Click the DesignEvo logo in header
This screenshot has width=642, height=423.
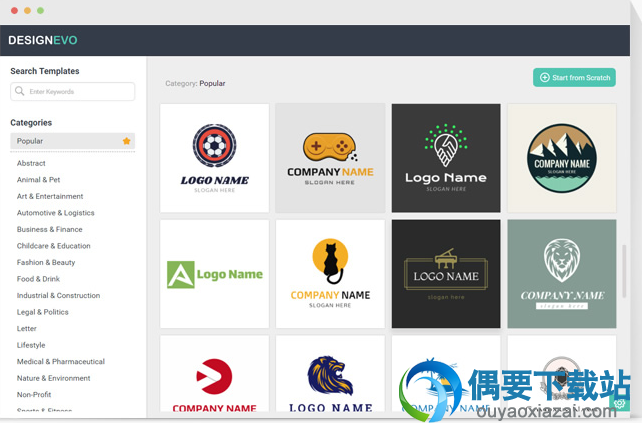(43, 40)
